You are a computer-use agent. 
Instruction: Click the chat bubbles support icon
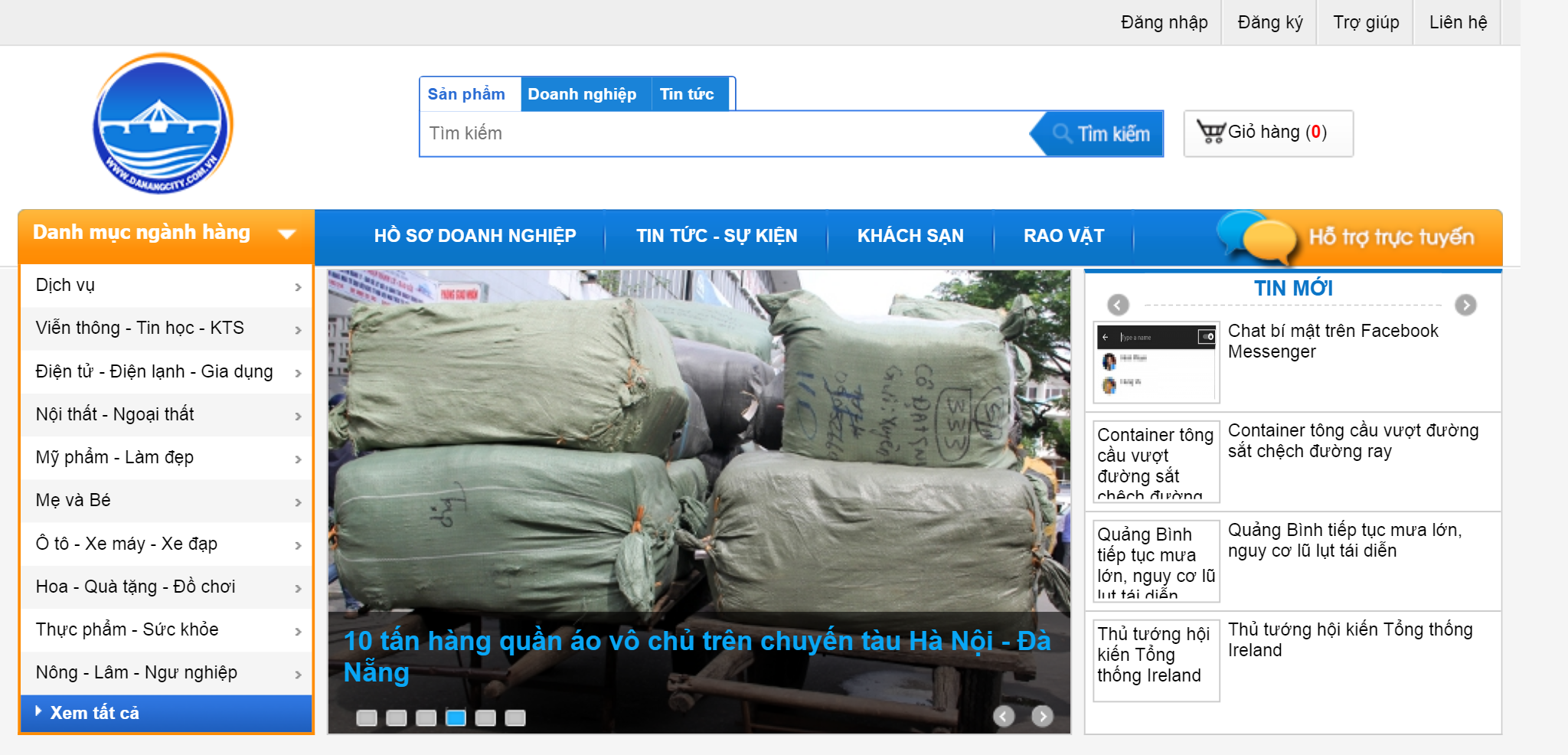click(1259, 237)
